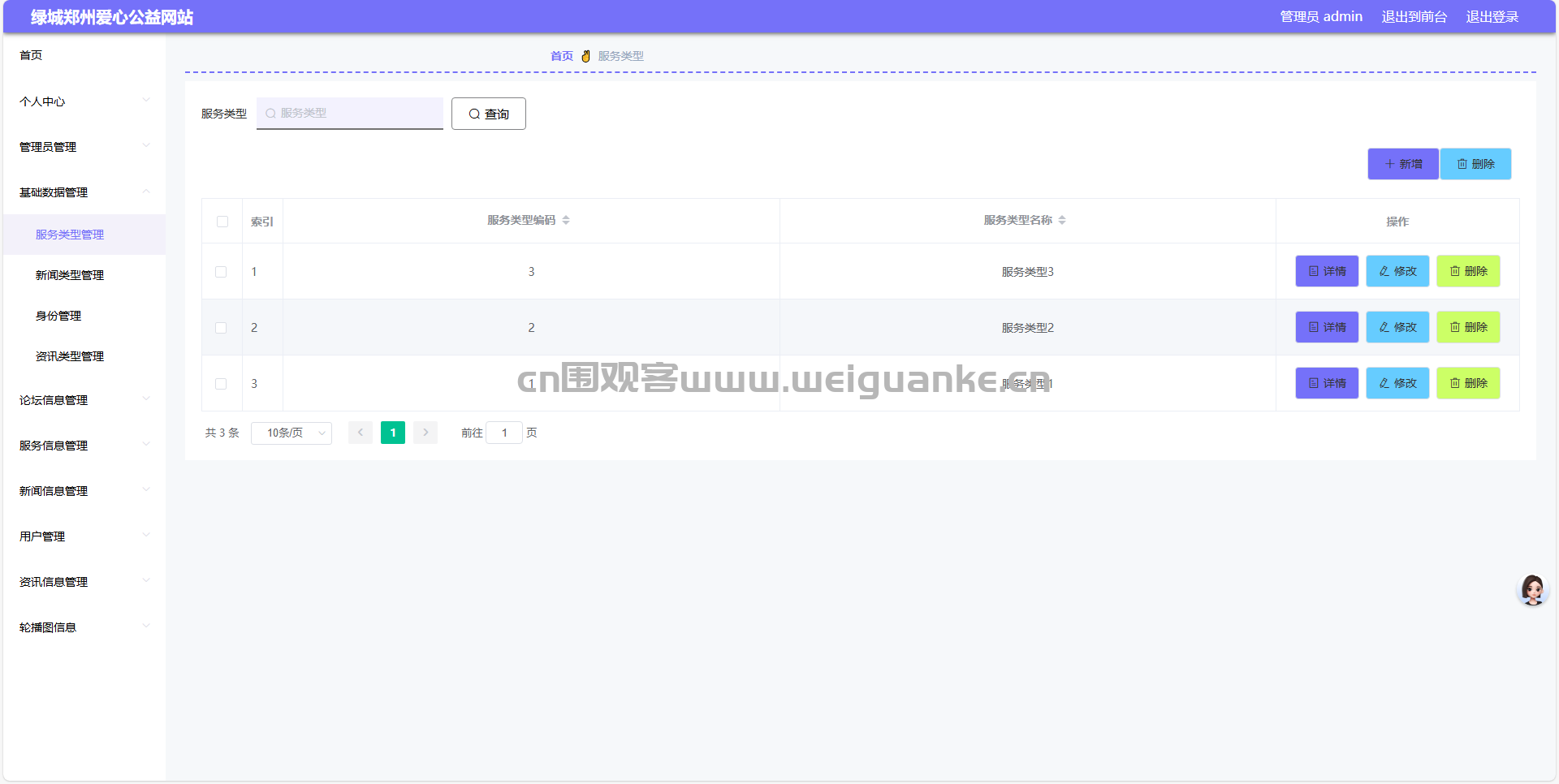Click 修改 for 服务类型3 row

1397,271
